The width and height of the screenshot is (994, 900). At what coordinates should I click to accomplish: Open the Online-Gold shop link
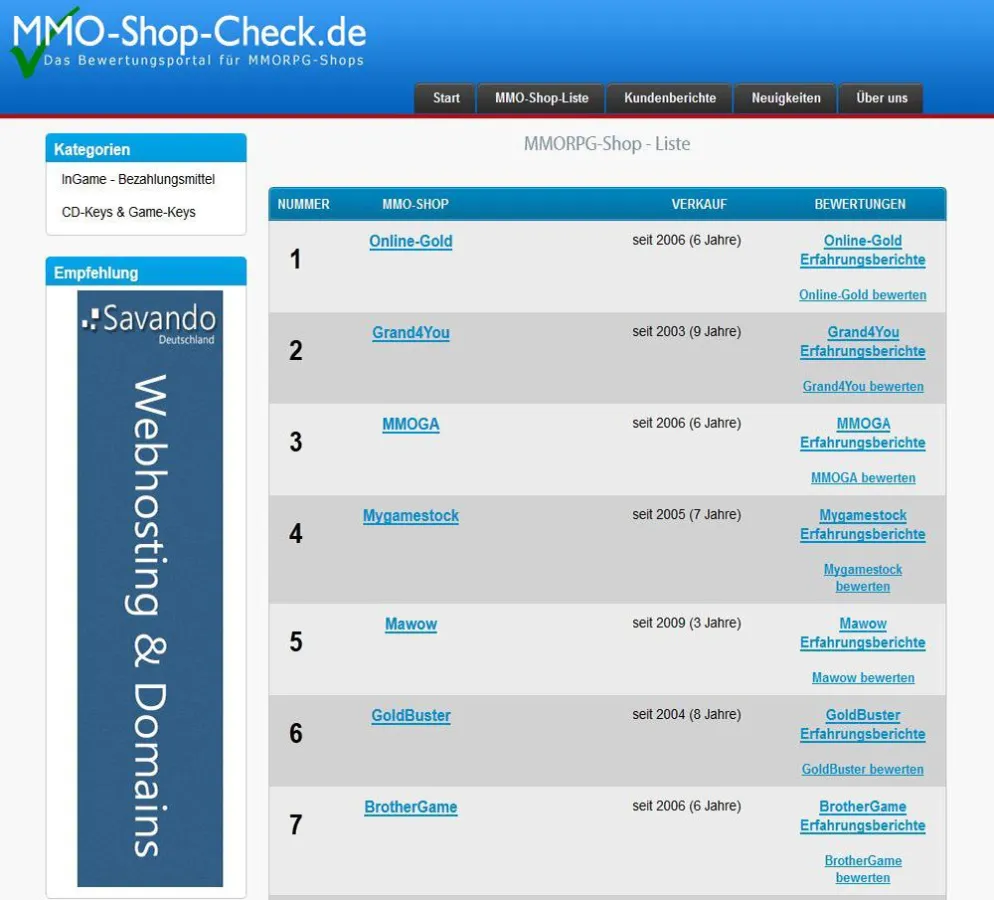[x=410, y=241]
